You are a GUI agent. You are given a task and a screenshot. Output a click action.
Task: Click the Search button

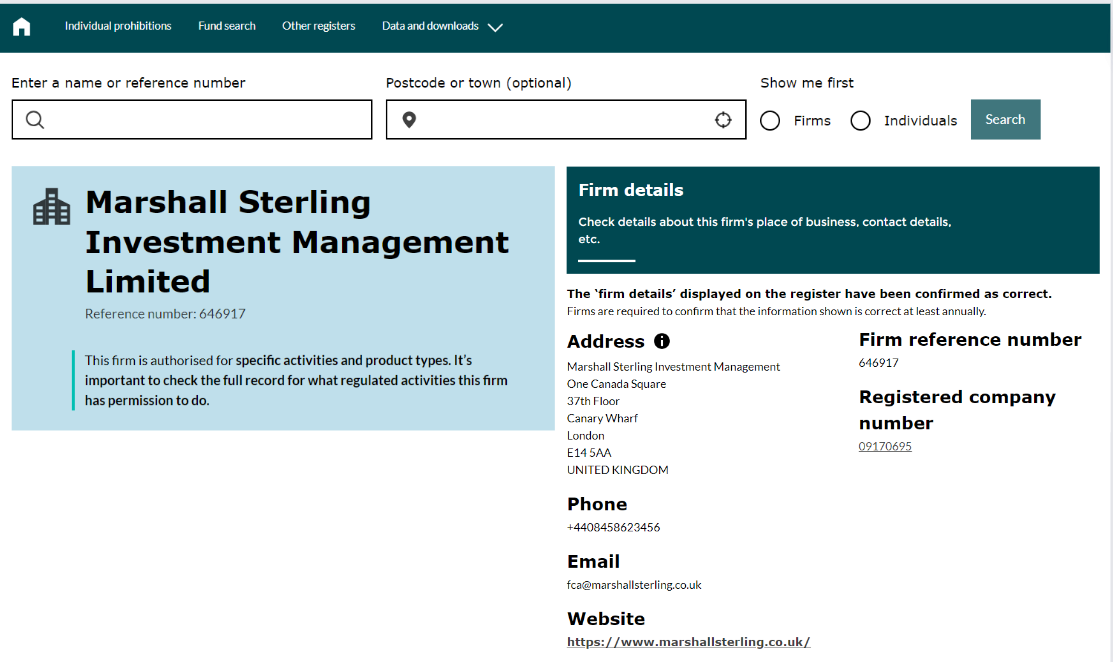click(1005, 119)
